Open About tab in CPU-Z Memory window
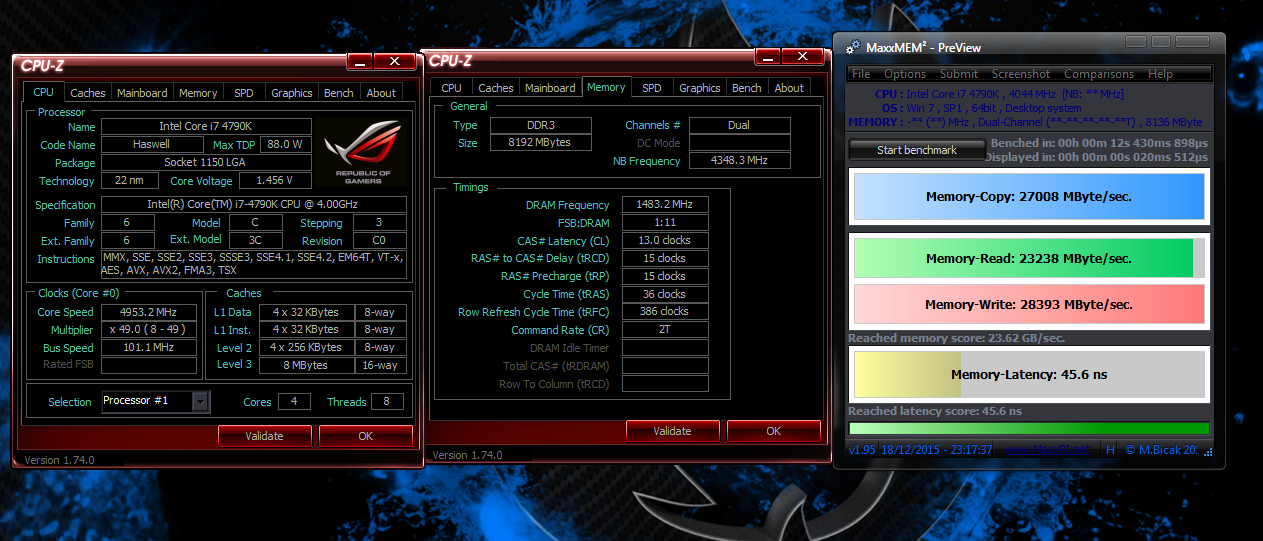1263x541 pixels. tap(789, 88)
